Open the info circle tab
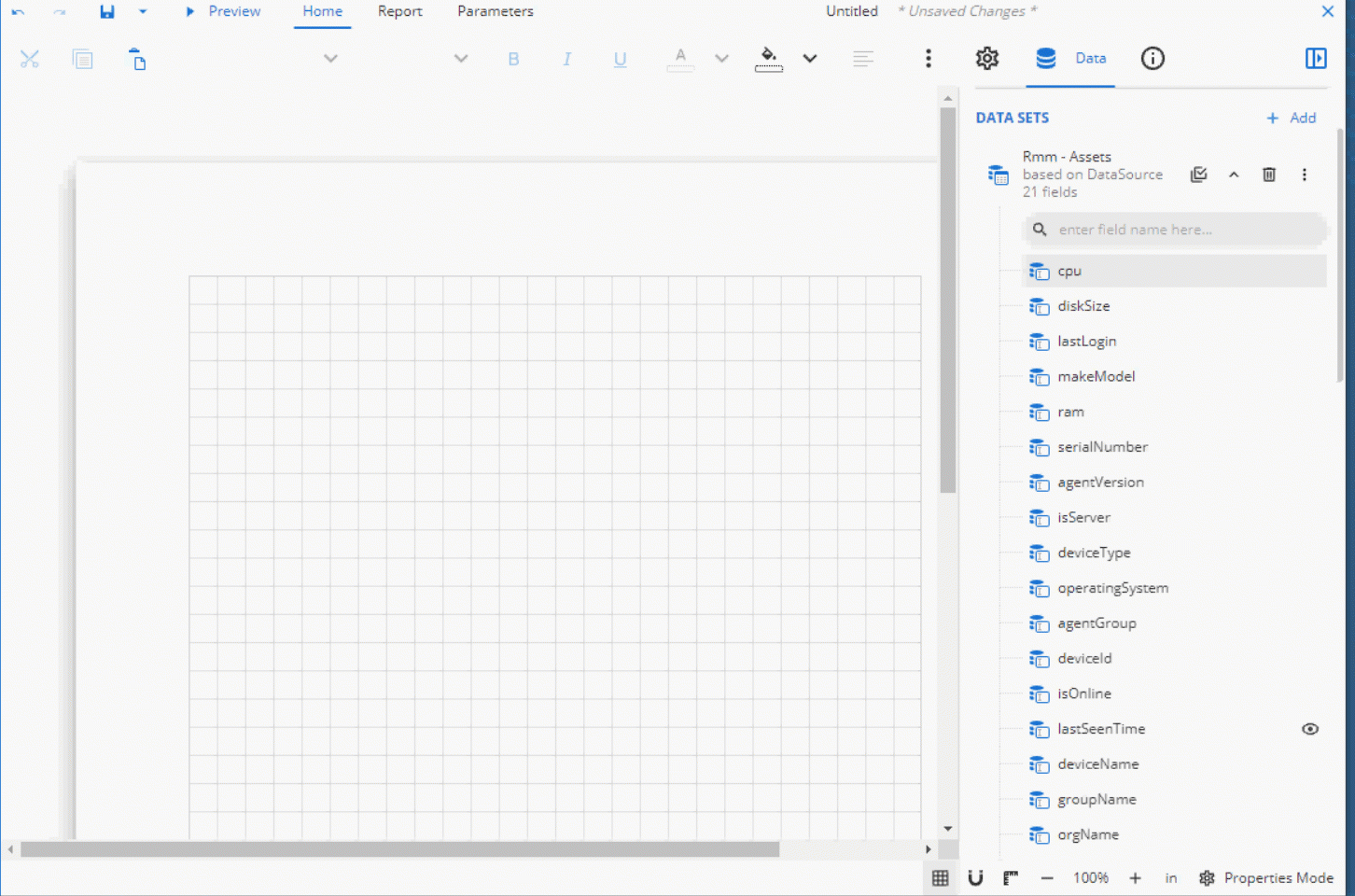The image size is (1355, 896). [1152, 59]
